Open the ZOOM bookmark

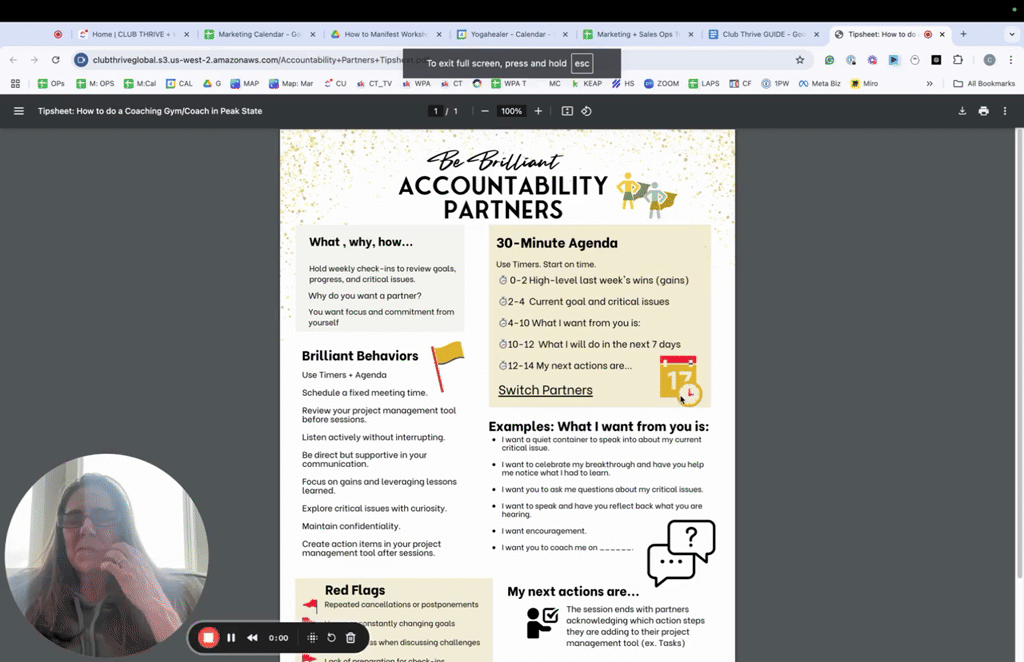661,83
